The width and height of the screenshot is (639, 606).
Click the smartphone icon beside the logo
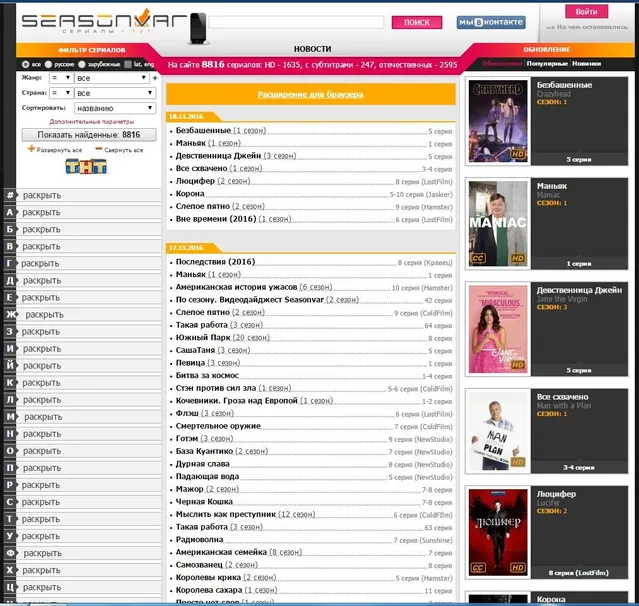click(197, 24)
